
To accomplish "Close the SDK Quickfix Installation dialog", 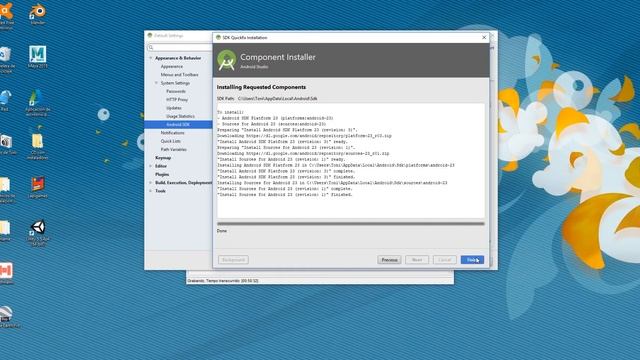I will (x=484, y=38).
